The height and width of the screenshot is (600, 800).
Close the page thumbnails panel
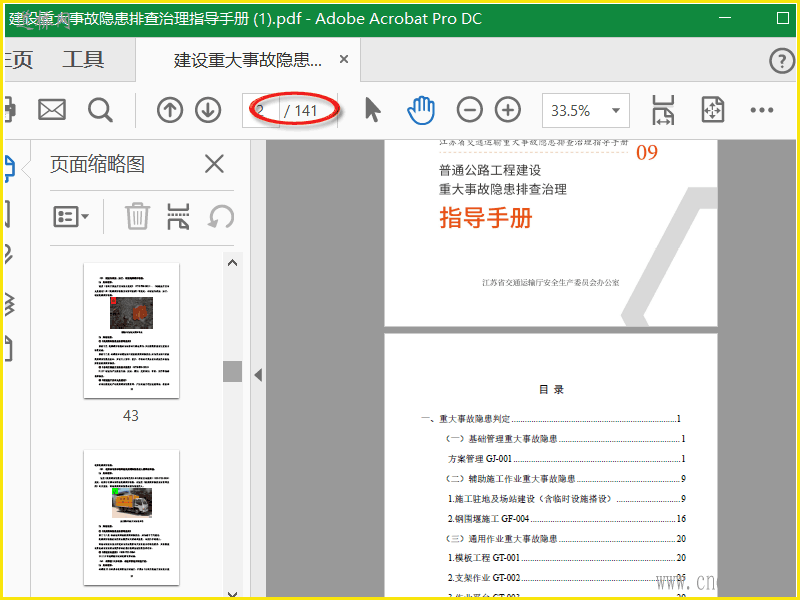[214, 164]
